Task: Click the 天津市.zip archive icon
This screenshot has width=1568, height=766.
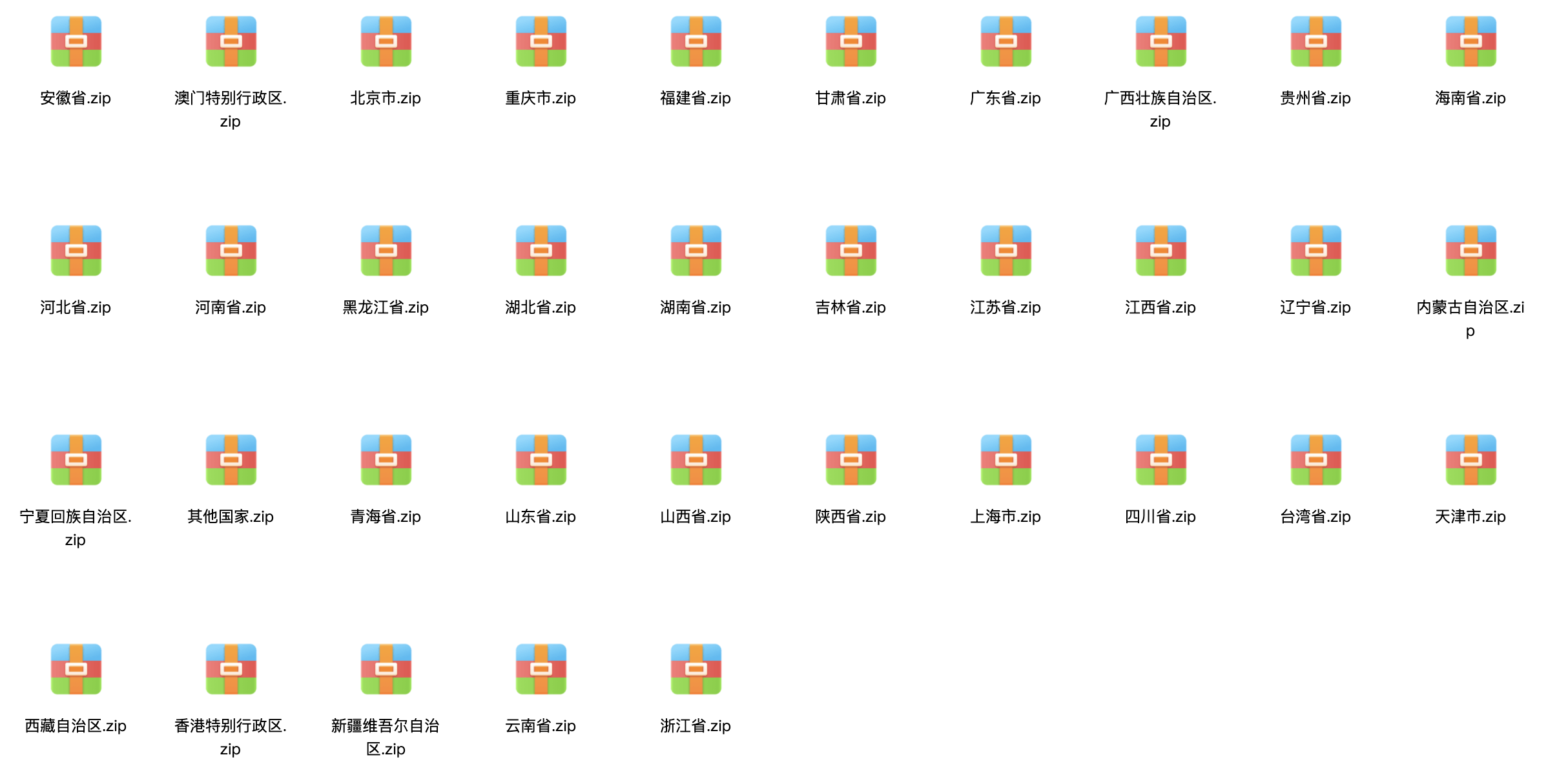Action: tap(1470, 460)
